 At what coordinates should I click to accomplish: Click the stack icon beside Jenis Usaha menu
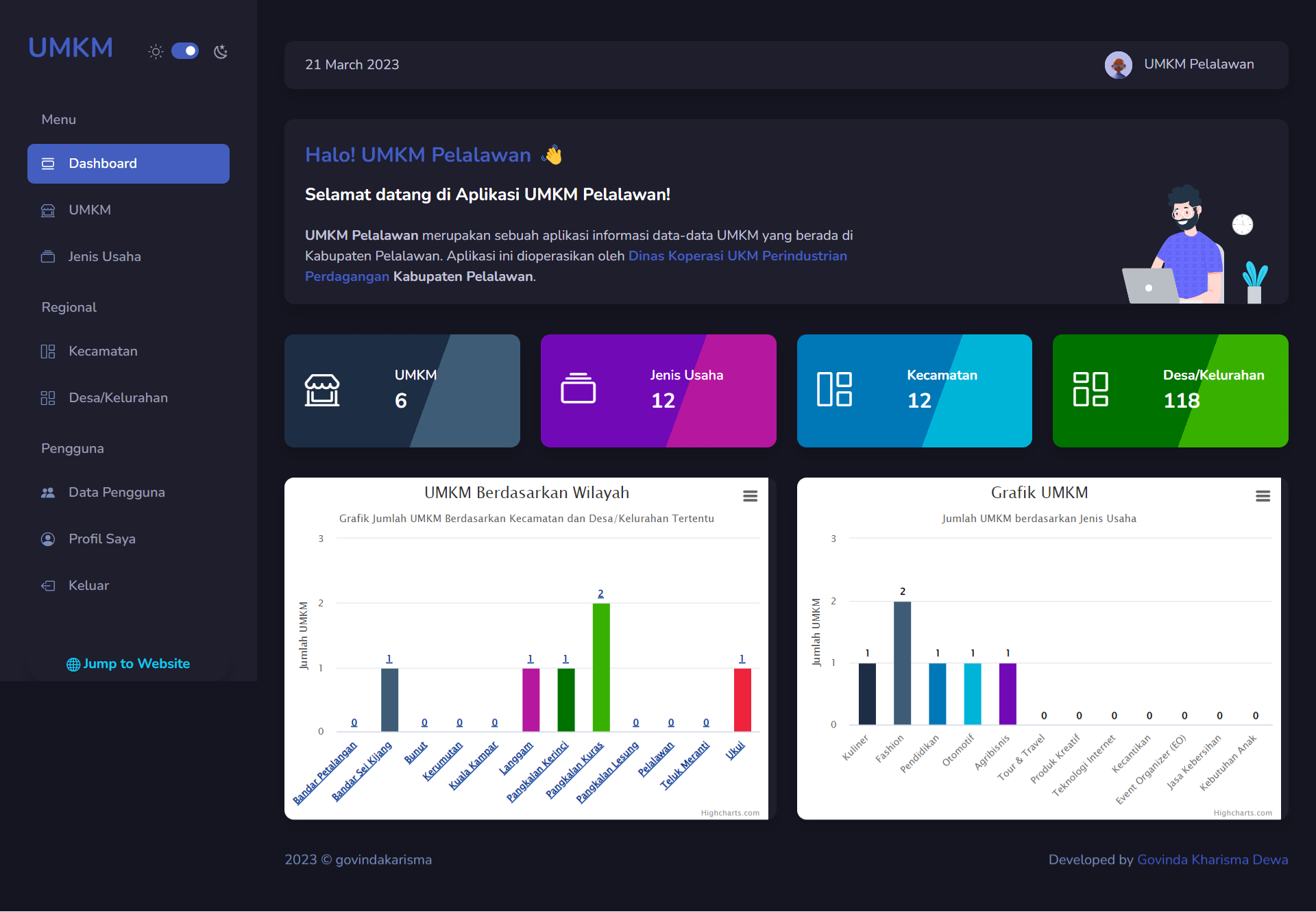(48, 257)
